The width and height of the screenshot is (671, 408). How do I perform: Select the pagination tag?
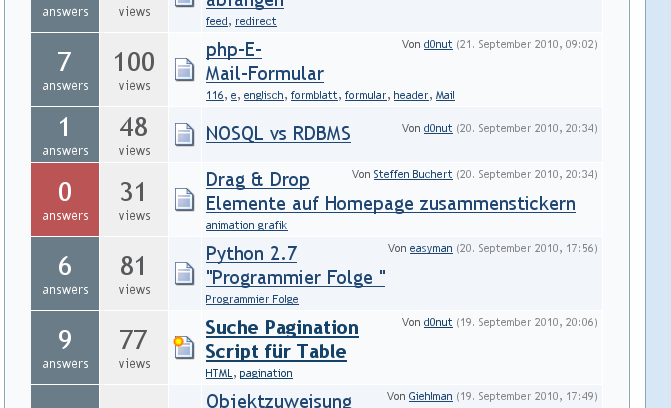click(x=266, y=373)
